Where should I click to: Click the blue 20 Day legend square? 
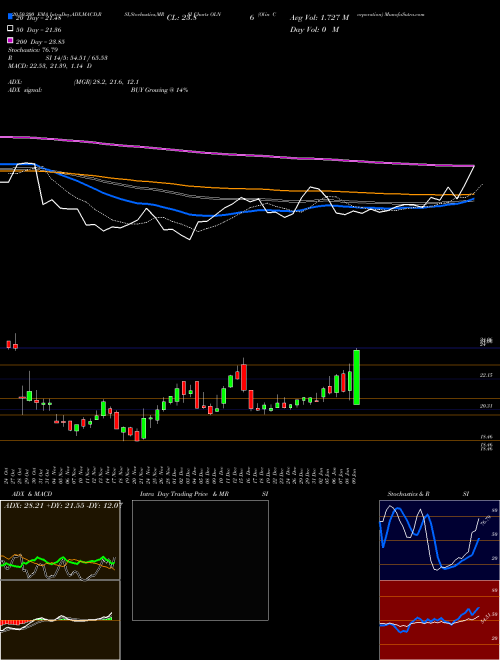tap(10, 17)
